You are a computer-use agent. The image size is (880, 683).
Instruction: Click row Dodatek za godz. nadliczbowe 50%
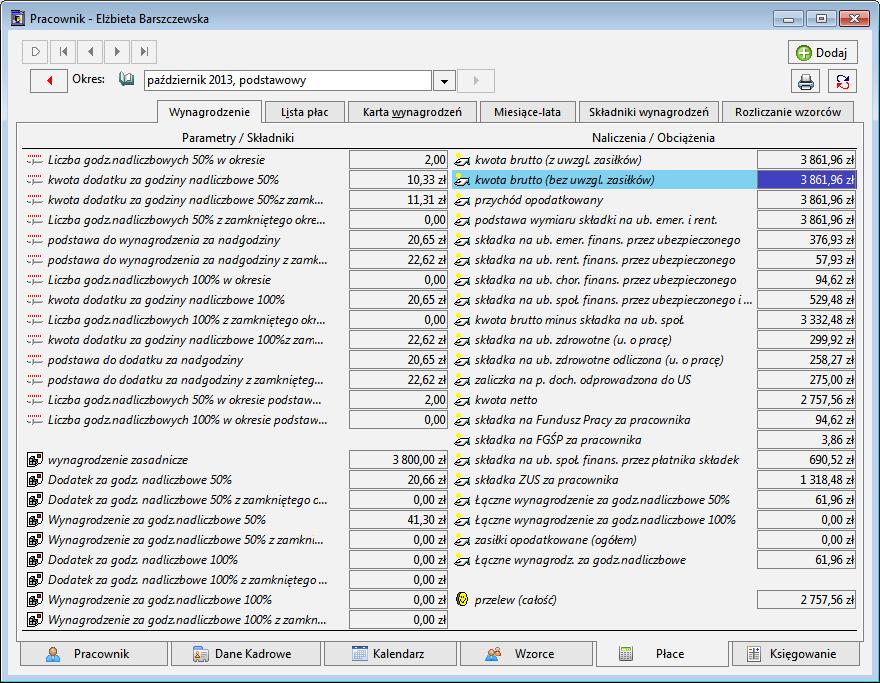click(x=236, y=480)
